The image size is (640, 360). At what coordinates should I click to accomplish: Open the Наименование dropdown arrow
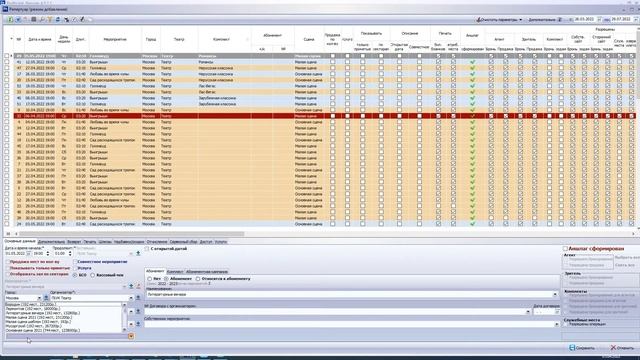click(555, 294)
